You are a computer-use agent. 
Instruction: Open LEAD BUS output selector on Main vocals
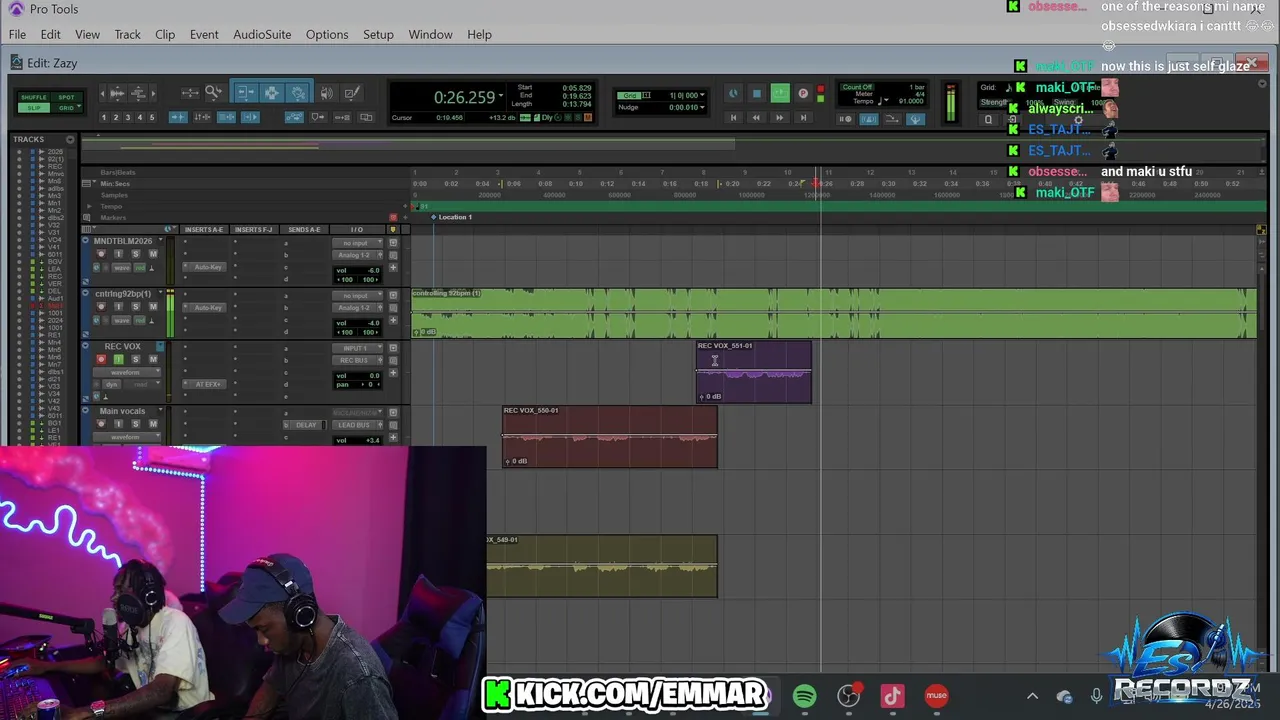[357, 425]
